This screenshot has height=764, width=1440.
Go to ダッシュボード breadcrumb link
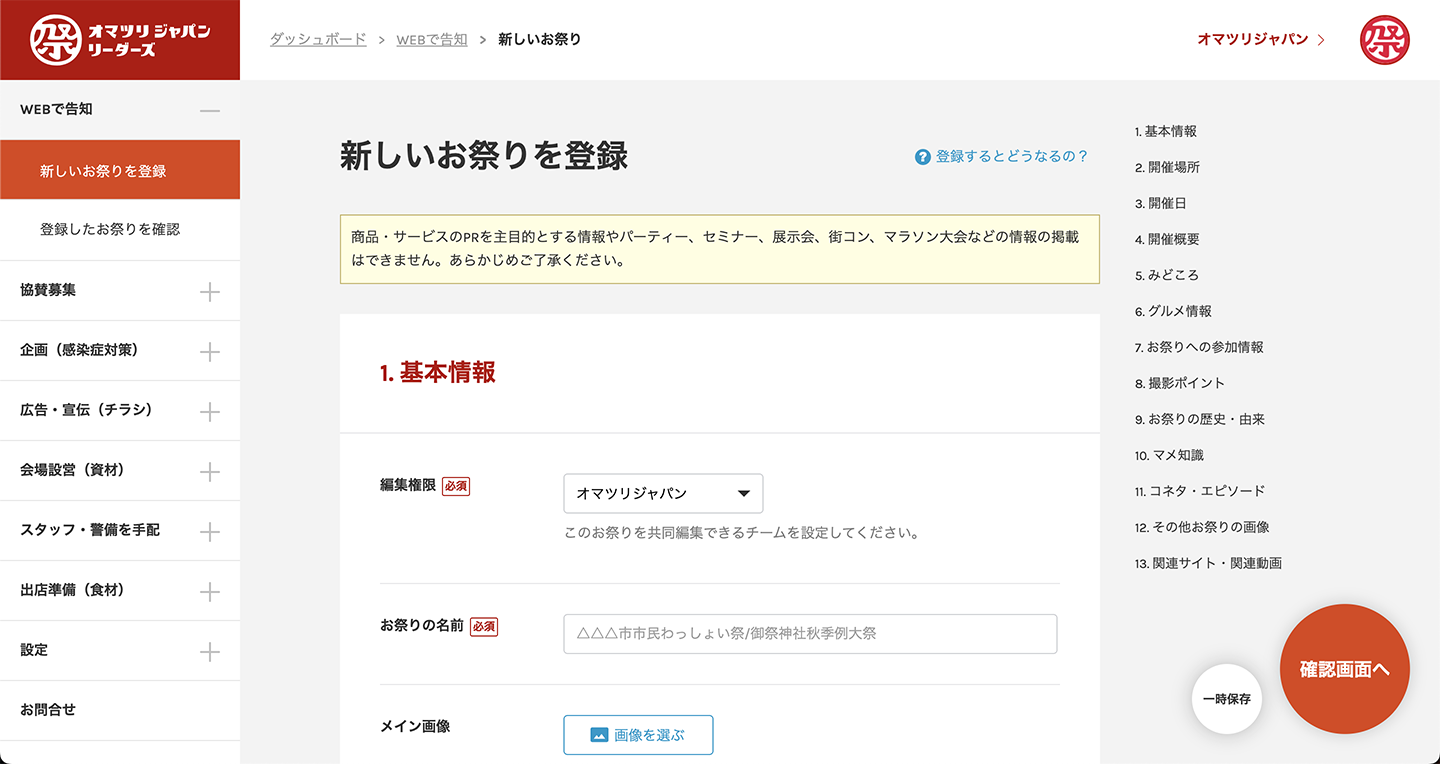318,40
